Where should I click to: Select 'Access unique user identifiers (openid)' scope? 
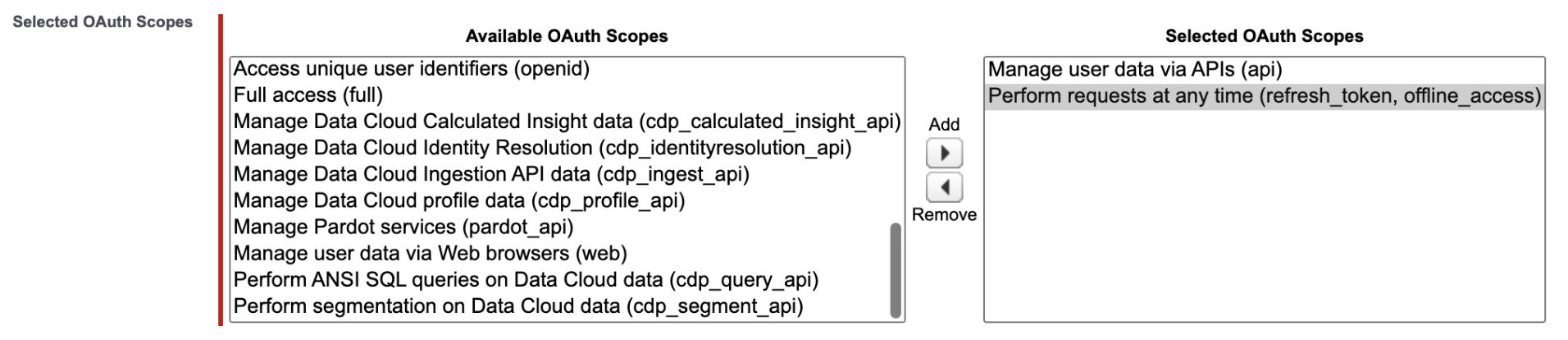click(411, 69)
